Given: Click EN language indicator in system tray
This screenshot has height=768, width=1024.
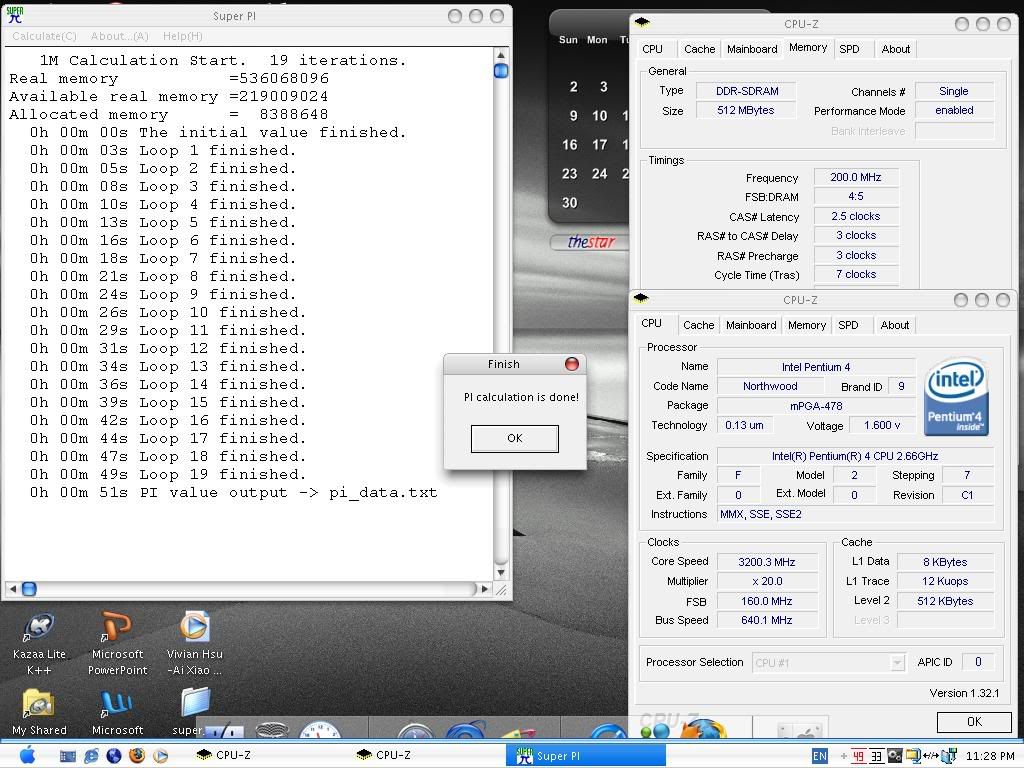Looking at the screenshot, I should point(820,756).
